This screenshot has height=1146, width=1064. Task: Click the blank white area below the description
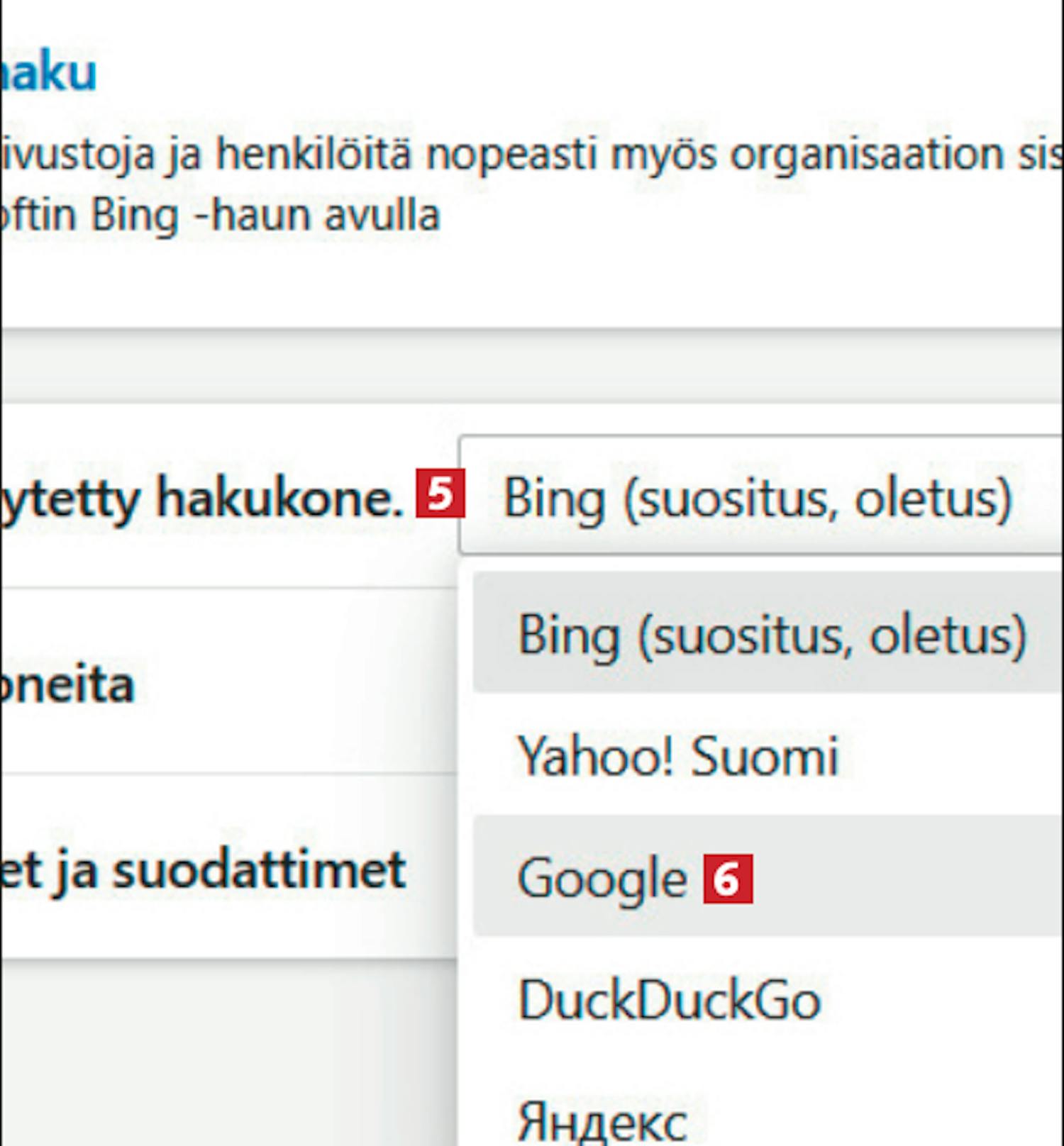[x=532, y=284]
